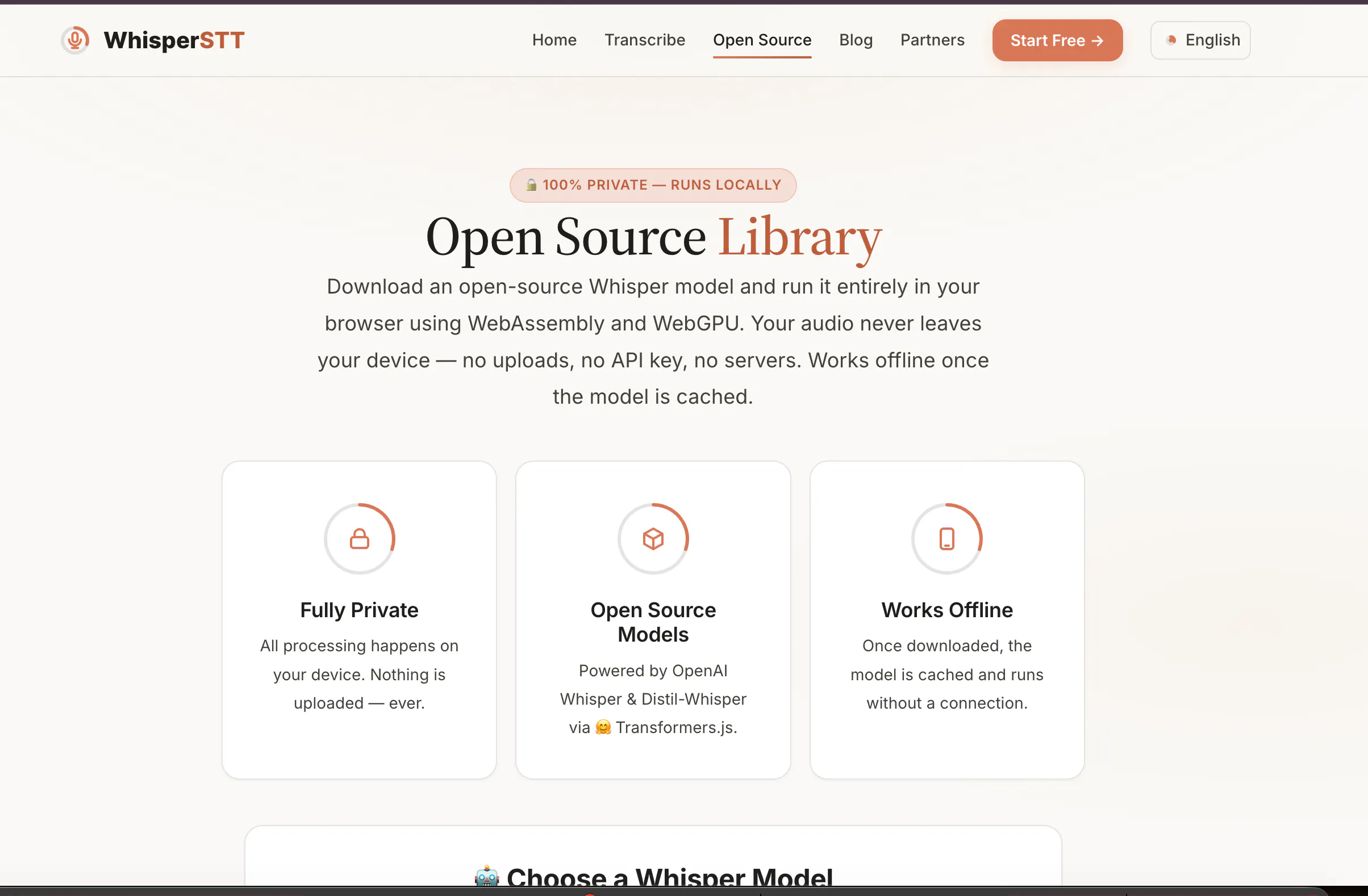The width and height of the screenshot is (1368, 896).
Task: Click the 100% Private — Runs Locally badge
Action: point(653,185)
